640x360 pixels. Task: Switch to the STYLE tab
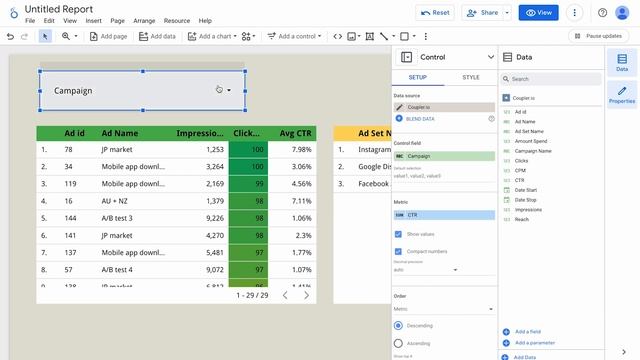(471, 77)
